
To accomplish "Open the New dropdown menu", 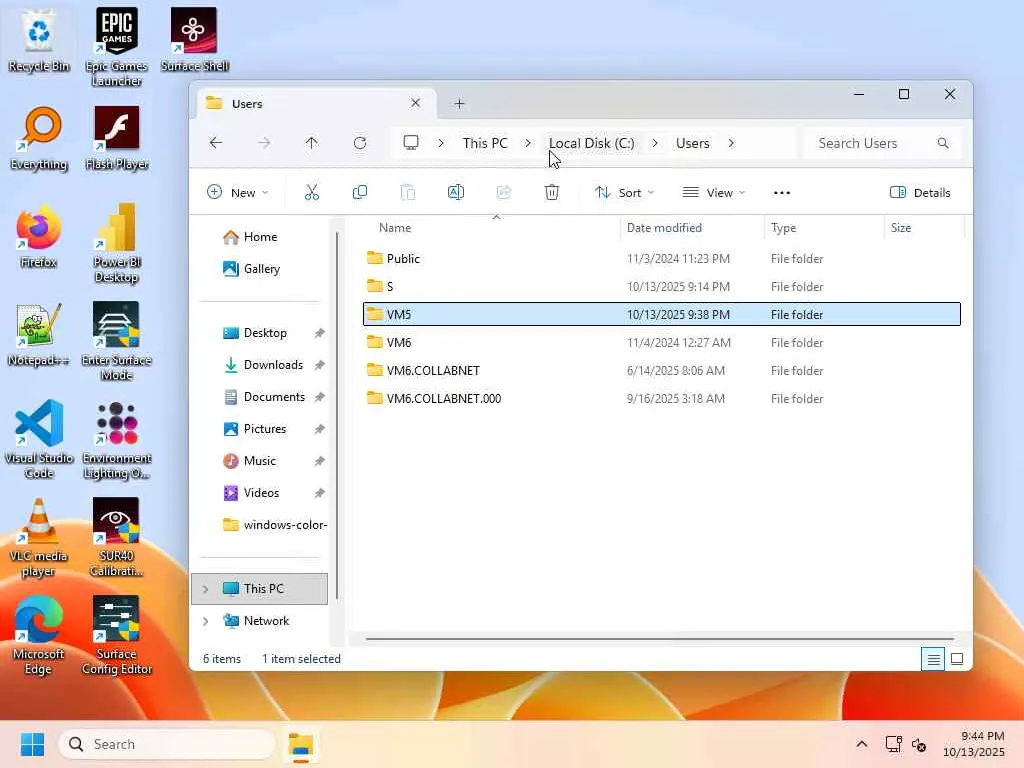I will [x=237, y=193].
